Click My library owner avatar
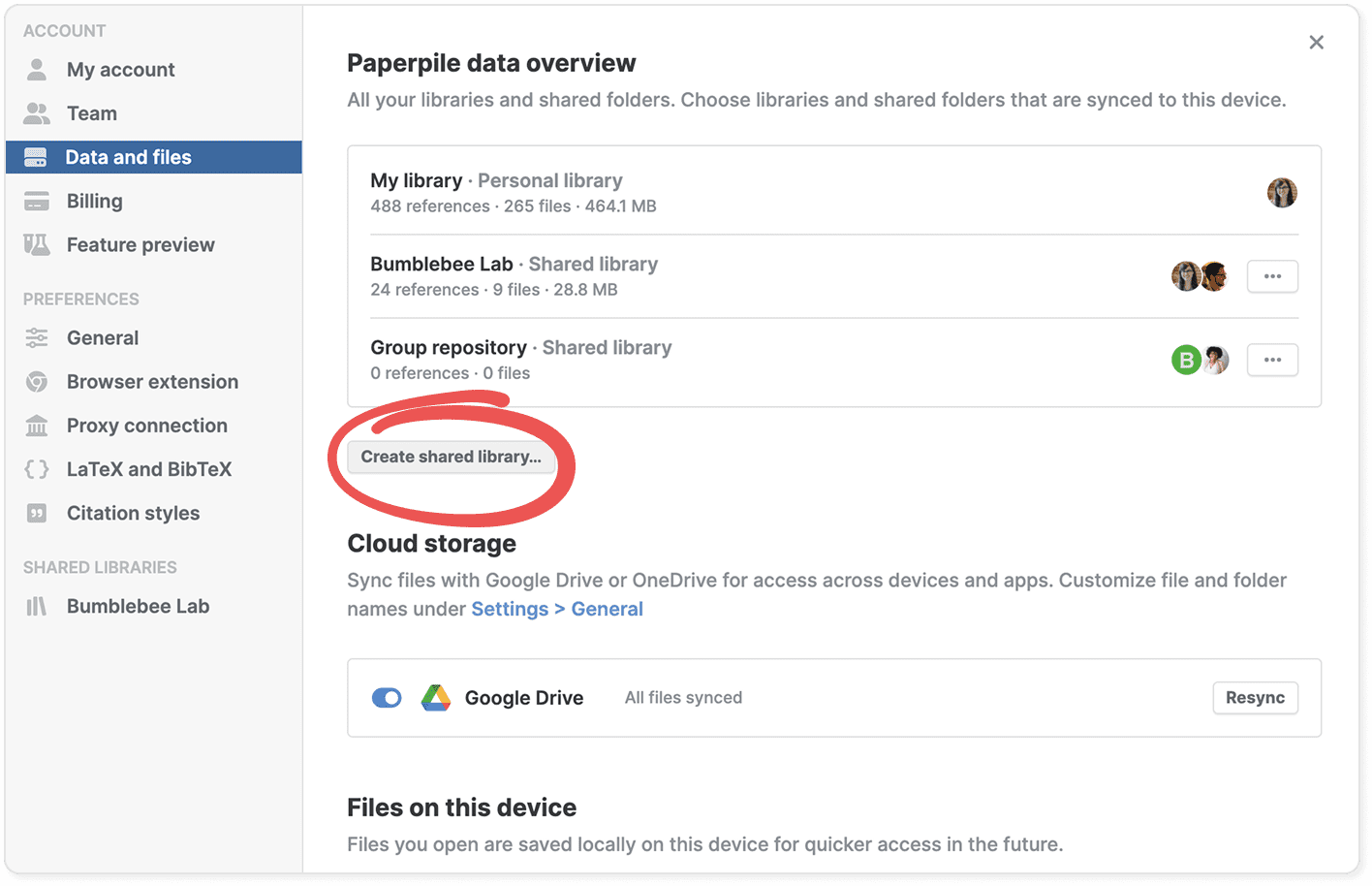Image resolution: width=1372 pixels, height=886 pixels. click(x=1282, y=193)
